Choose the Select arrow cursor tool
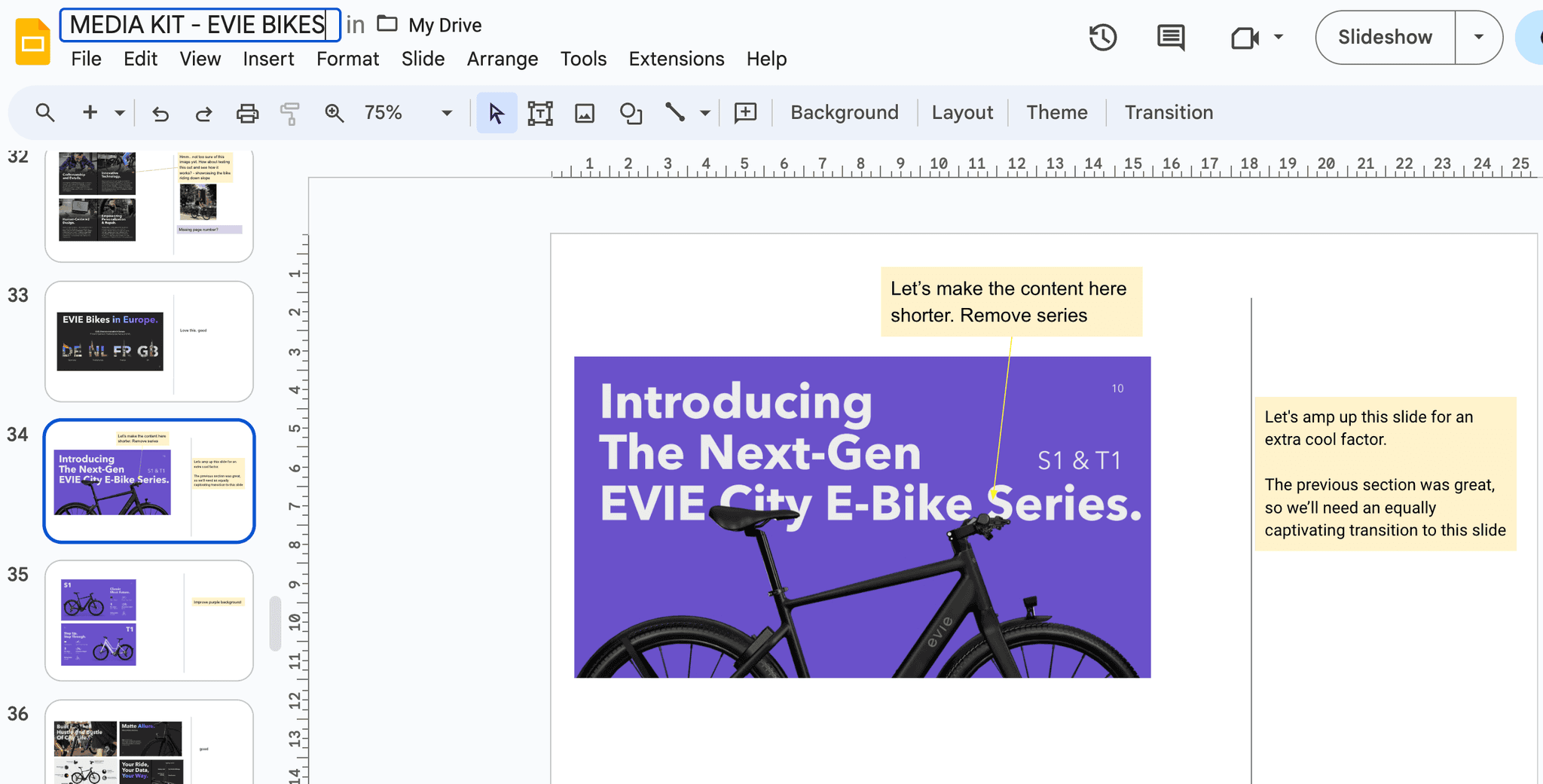The image size is (1543, 784). tap(497, 113)
